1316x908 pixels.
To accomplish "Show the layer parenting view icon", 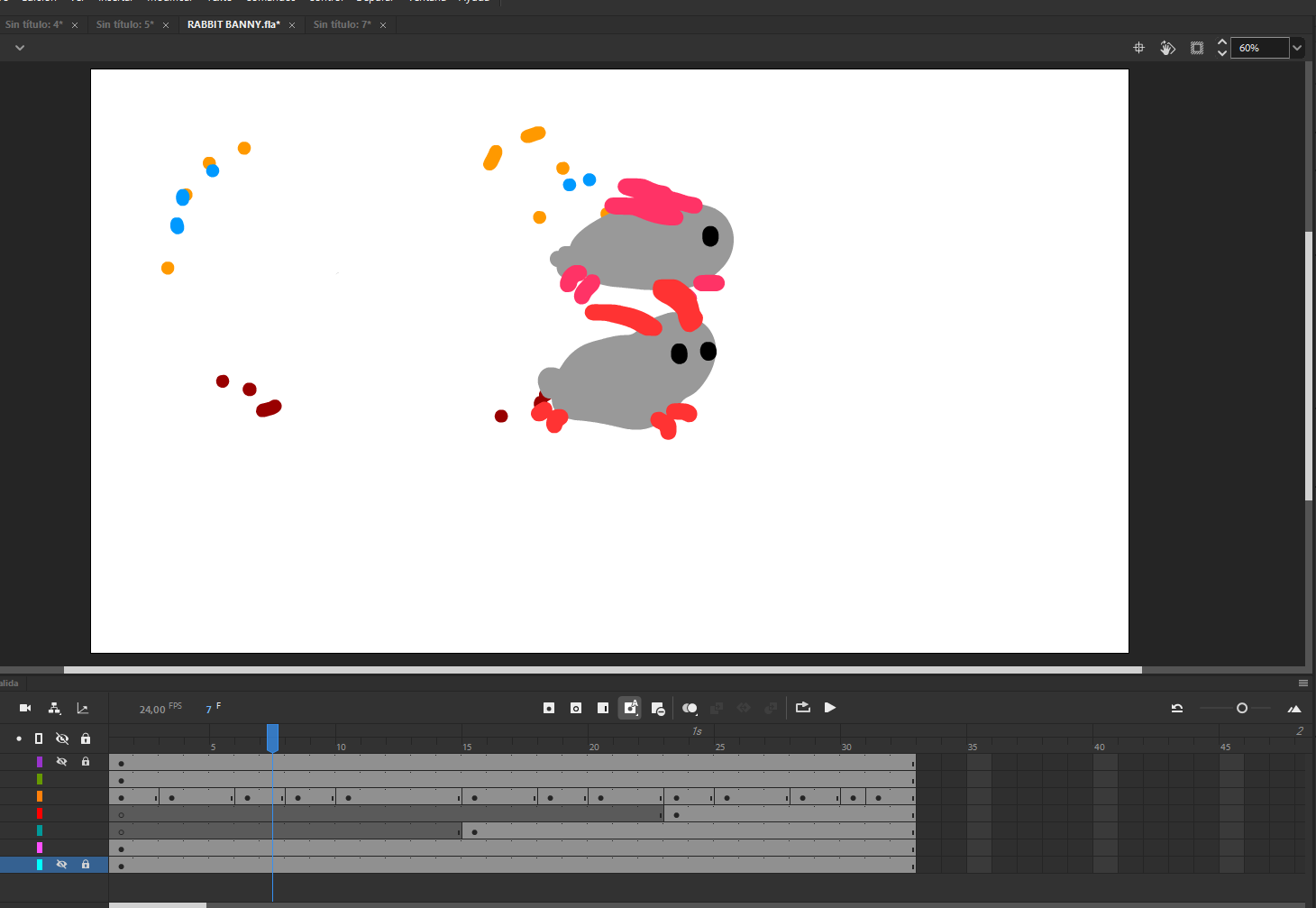I will (x=54, y=708).
